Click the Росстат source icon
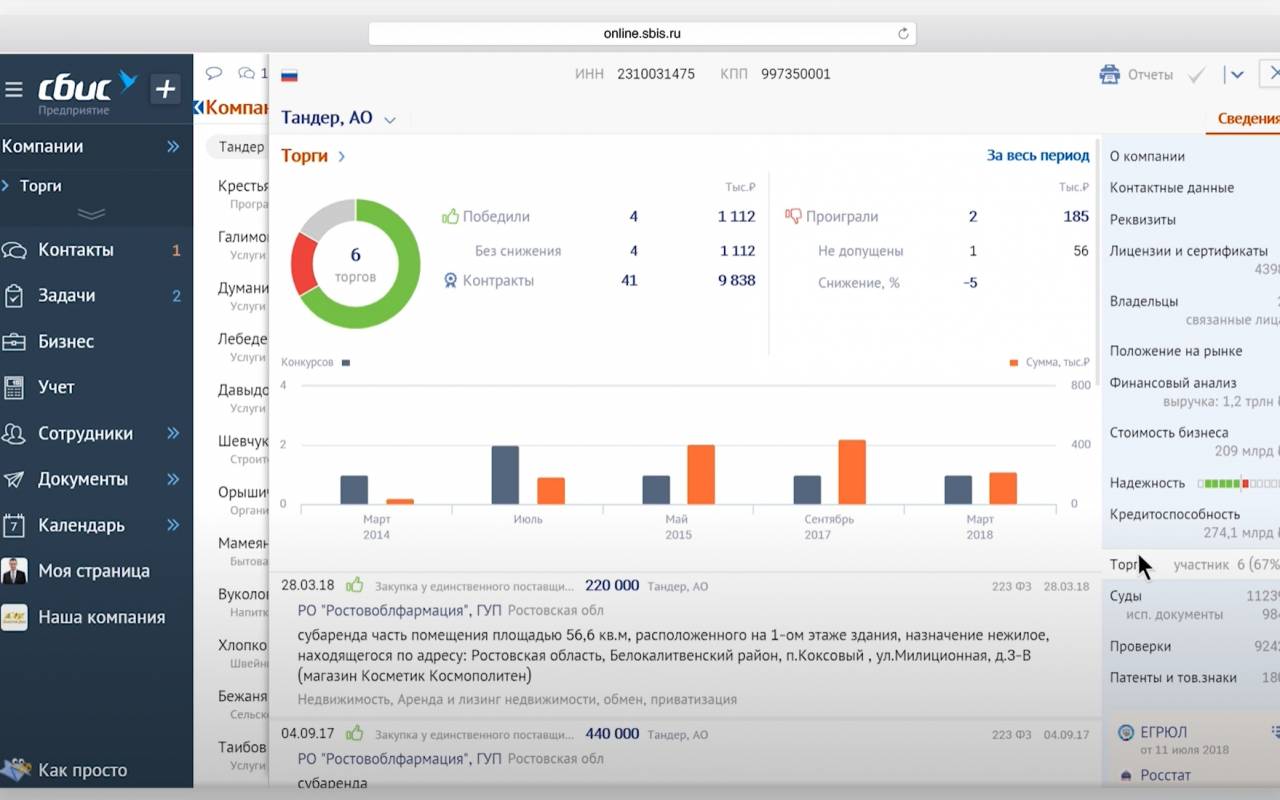This screenshot has width=1280, height=800. pos(1125,775)
